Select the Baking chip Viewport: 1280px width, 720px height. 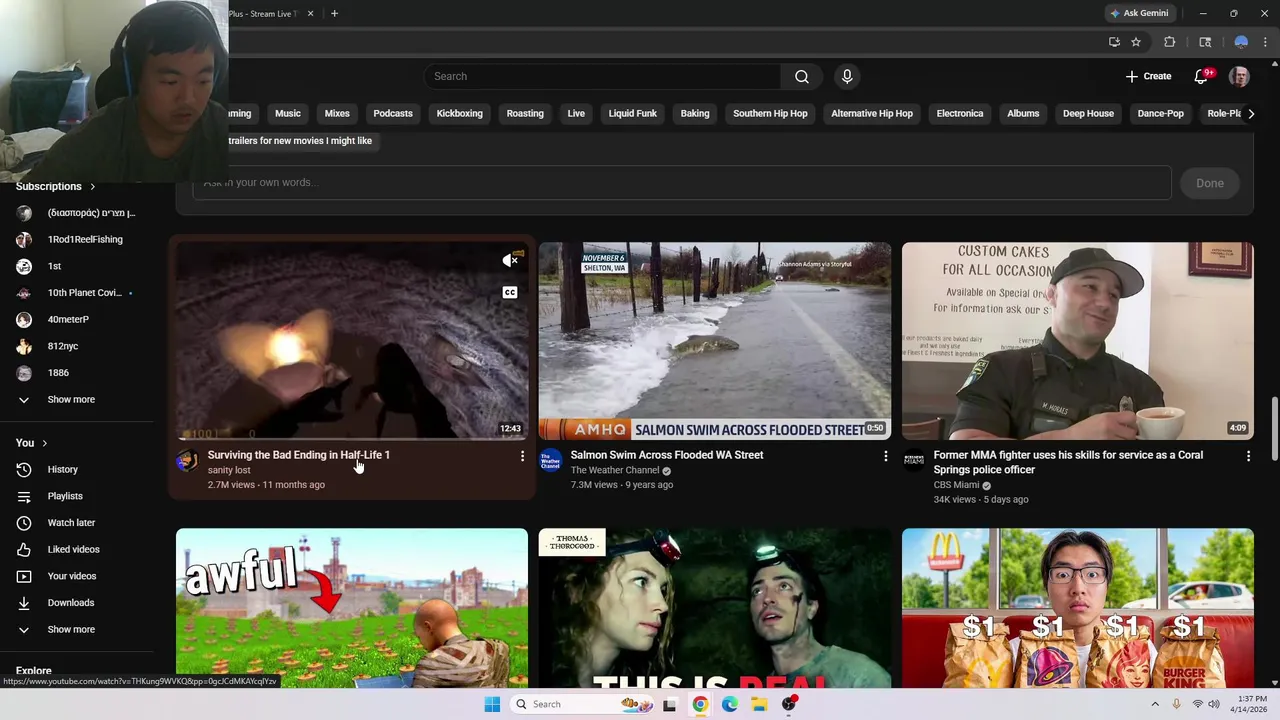[695, 113]
